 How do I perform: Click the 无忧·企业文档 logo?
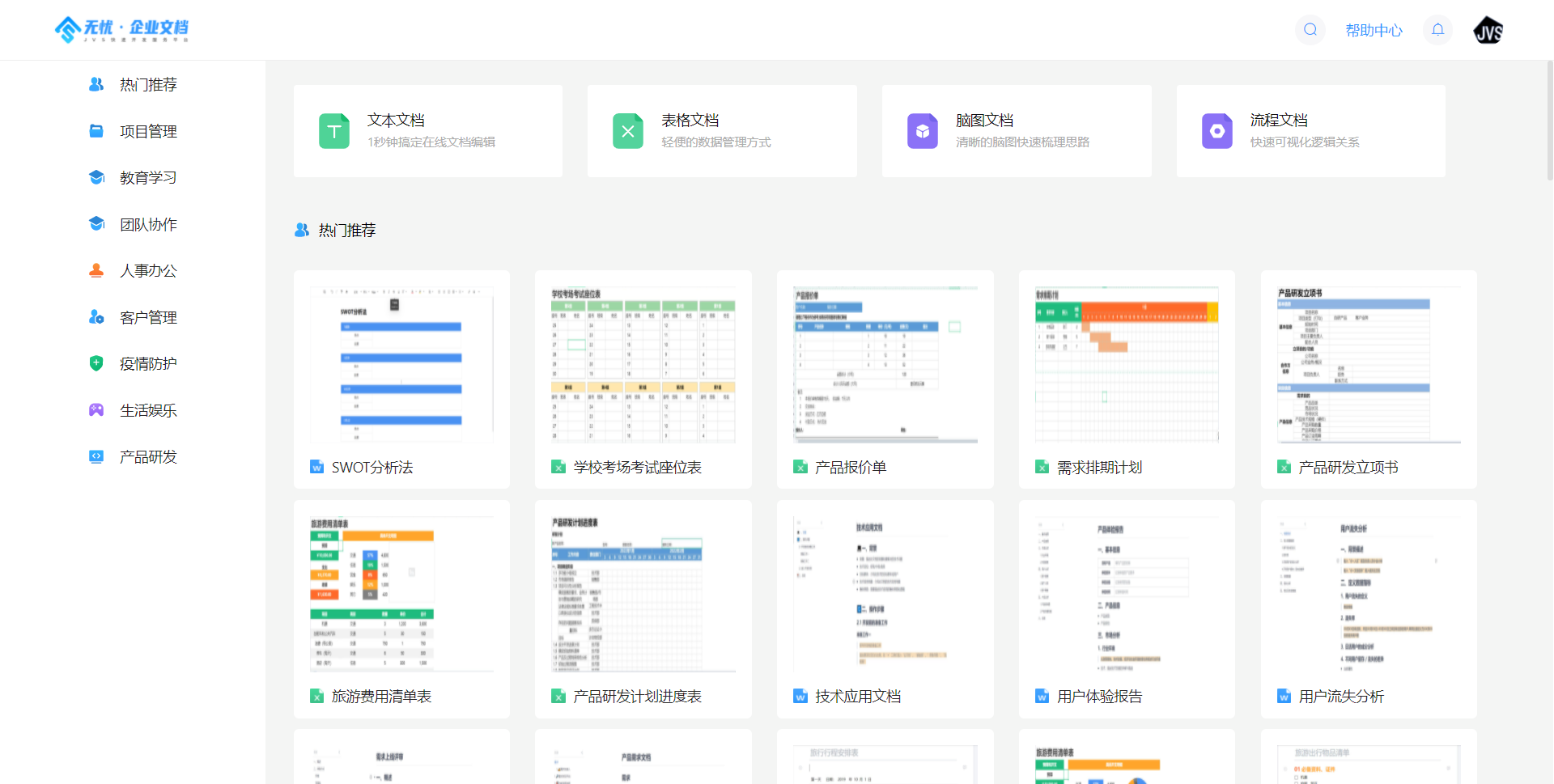tap(121, 30)
